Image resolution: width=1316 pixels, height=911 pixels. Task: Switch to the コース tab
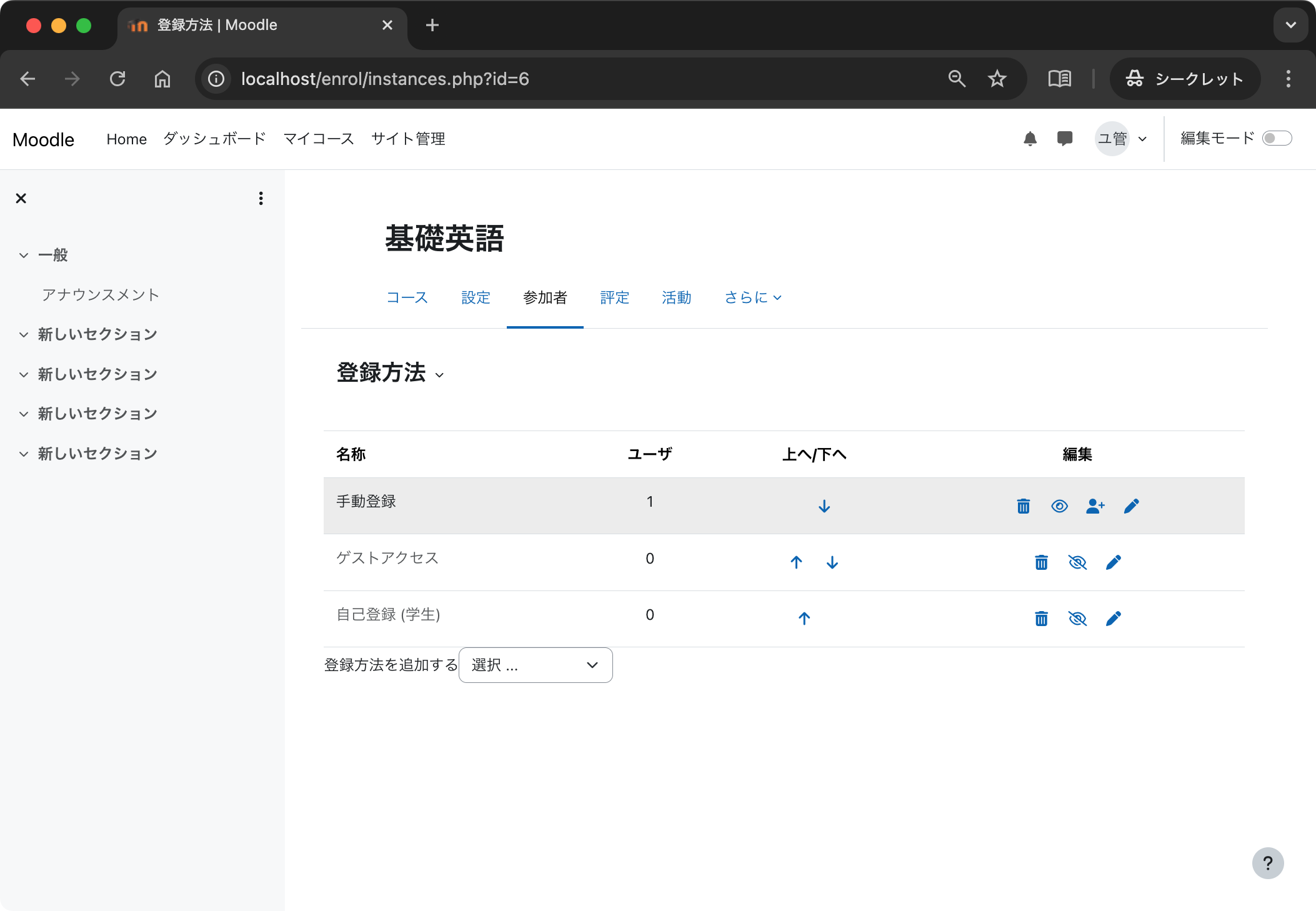(407, 298)
